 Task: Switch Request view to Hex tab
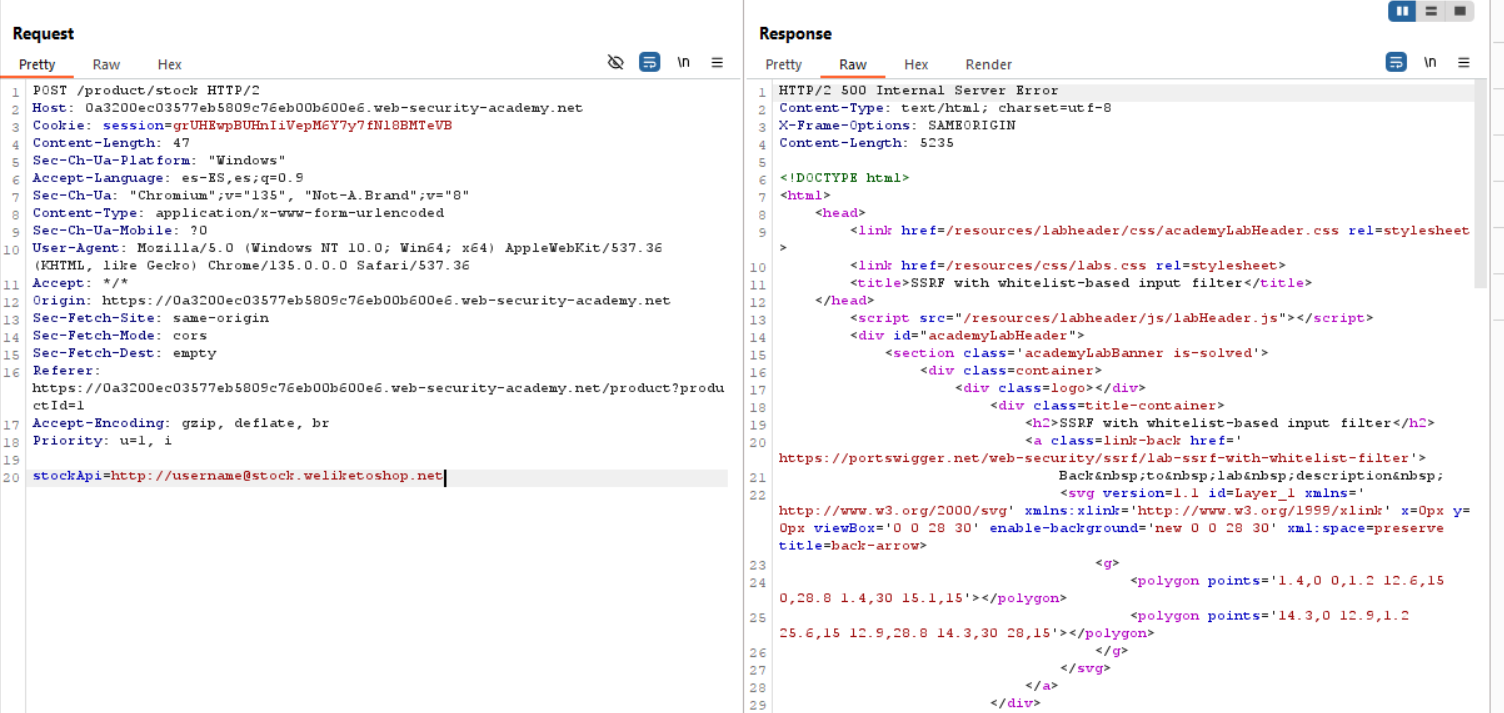(170, 64)
